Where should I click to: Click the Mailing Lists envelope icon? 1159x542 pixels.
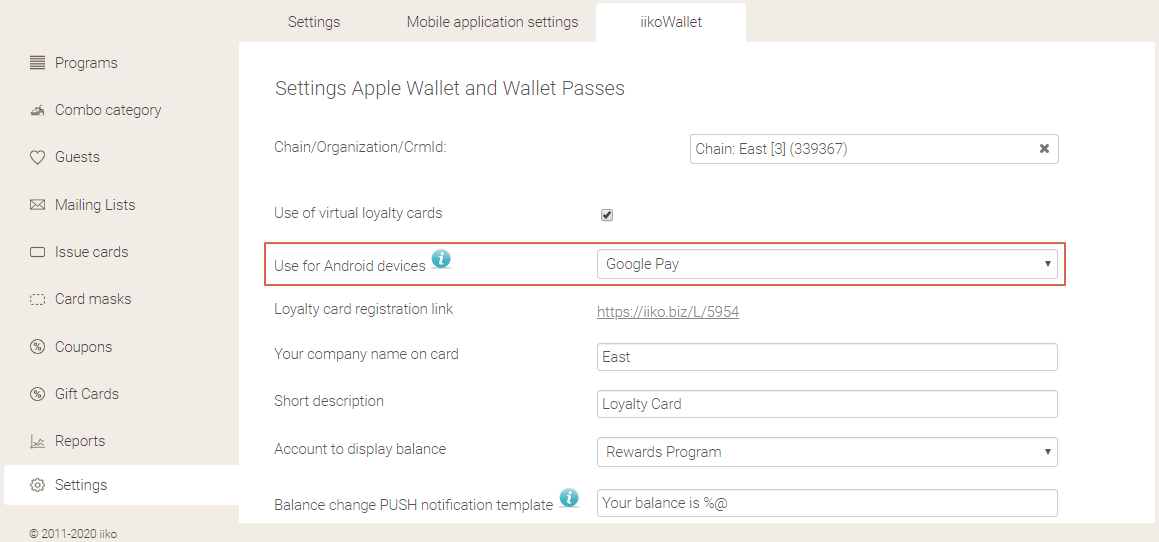38,205
